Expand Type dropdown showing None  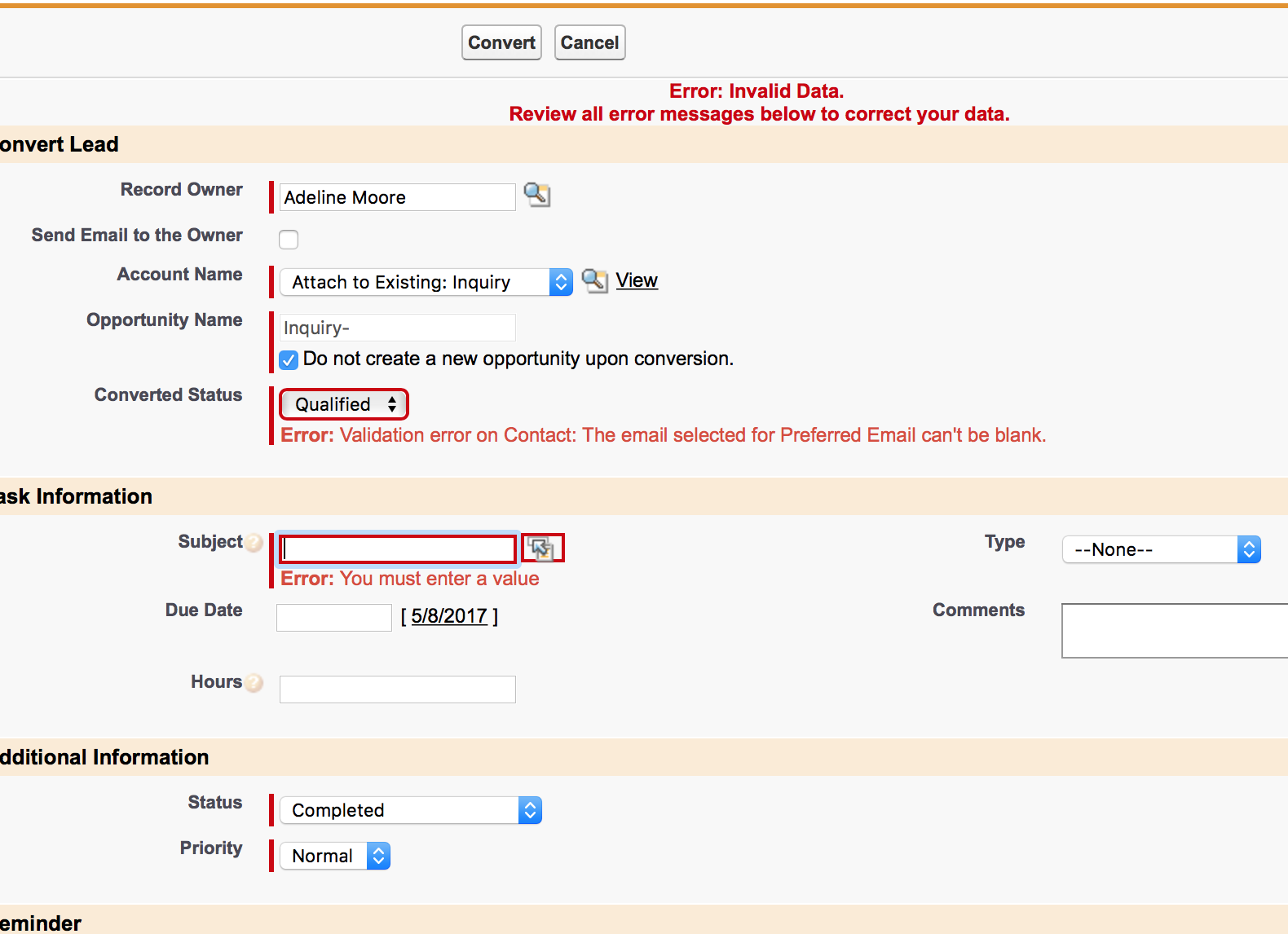point(1161,549)
